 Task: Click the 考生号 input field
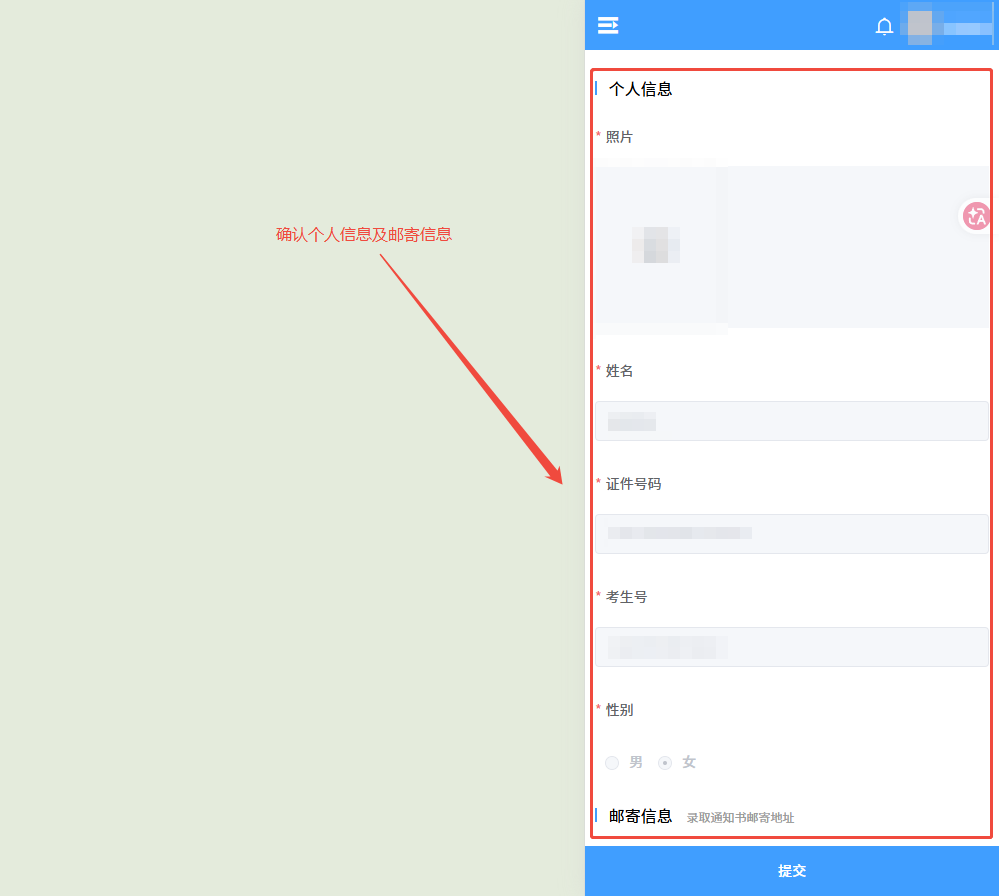[x=791, y=647]
